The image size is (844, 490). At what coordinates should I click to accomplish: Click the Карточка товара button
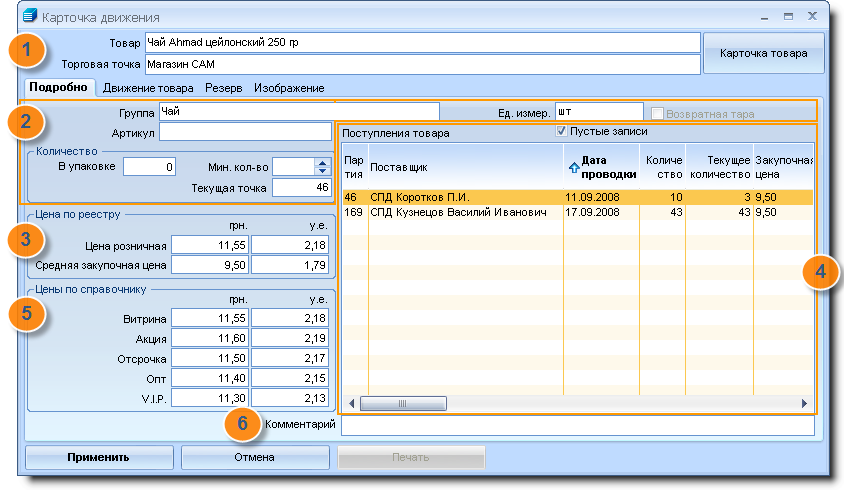pos(763,53)
